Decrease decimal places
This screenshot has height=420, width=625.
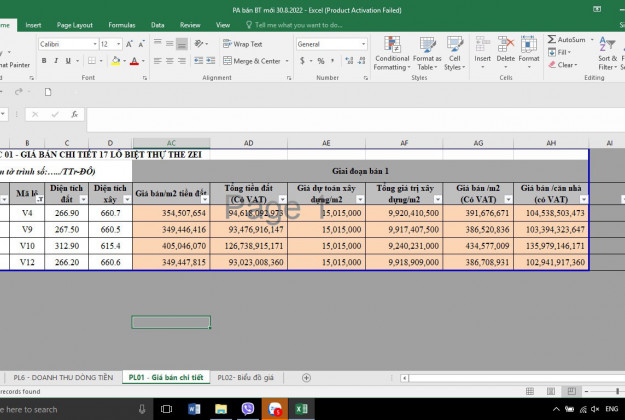tap(362, 61)
